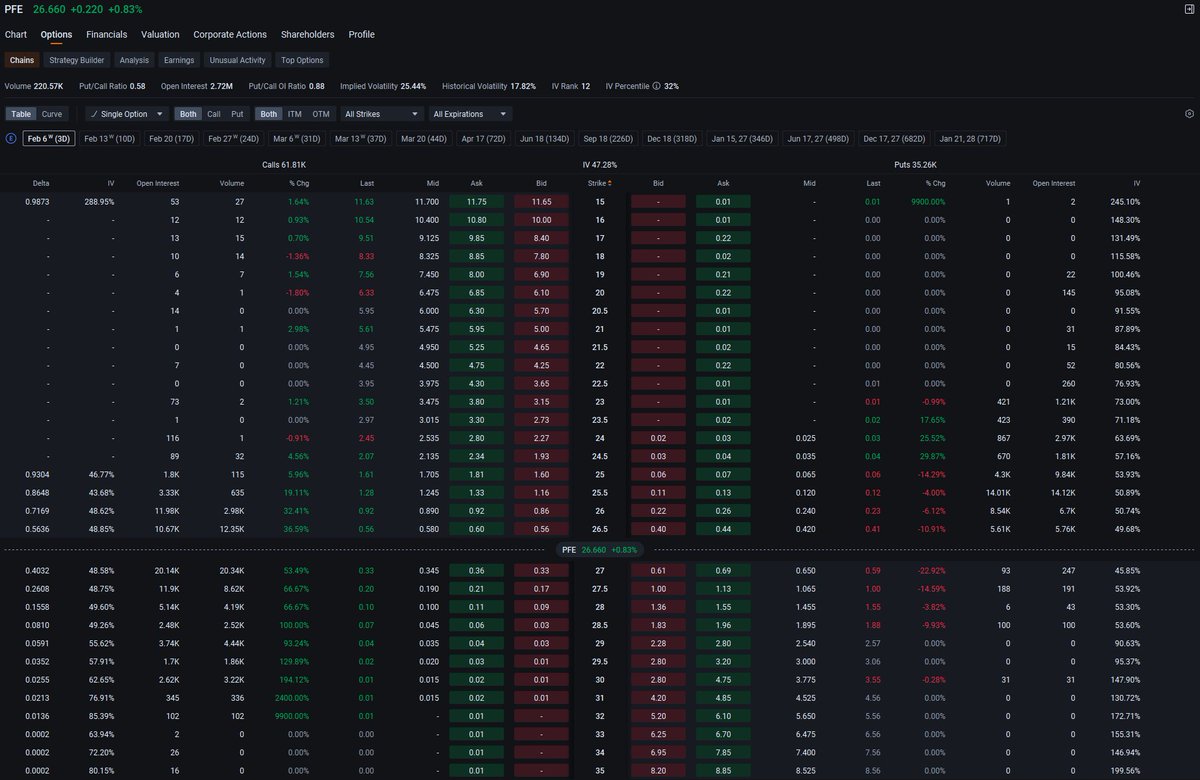Image resolution: width=1200 pixels, height=780 pixels.
Task: Show IV Percentile info tooltip icon
Action: coord(656,86)
